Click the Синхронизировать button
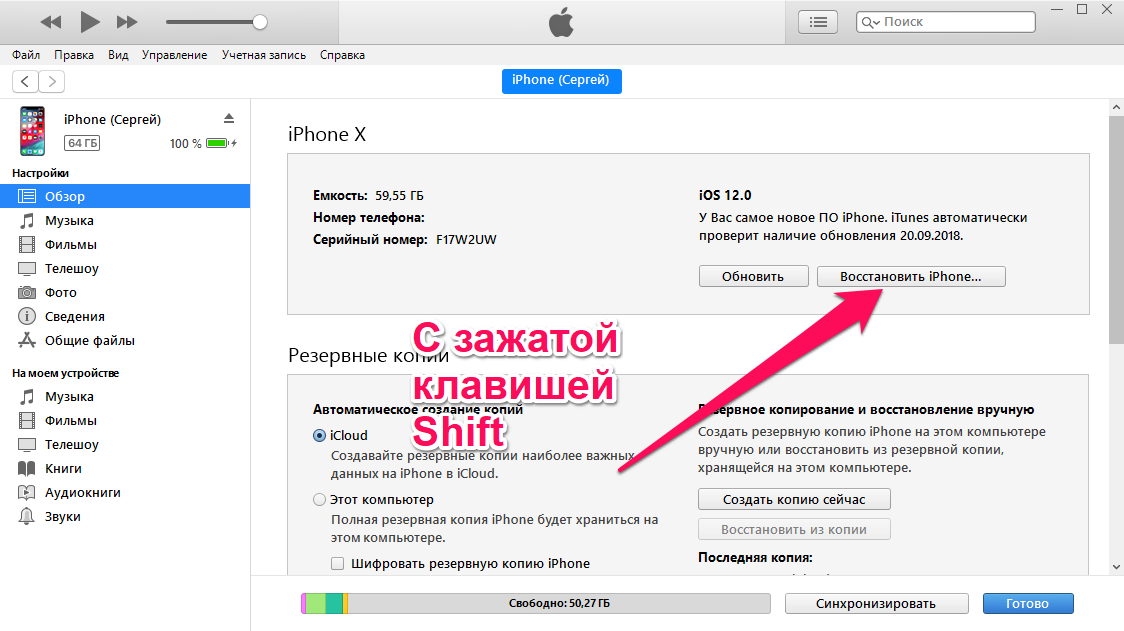Viewport: 1124px width, 631px height. tap(876, 603)
